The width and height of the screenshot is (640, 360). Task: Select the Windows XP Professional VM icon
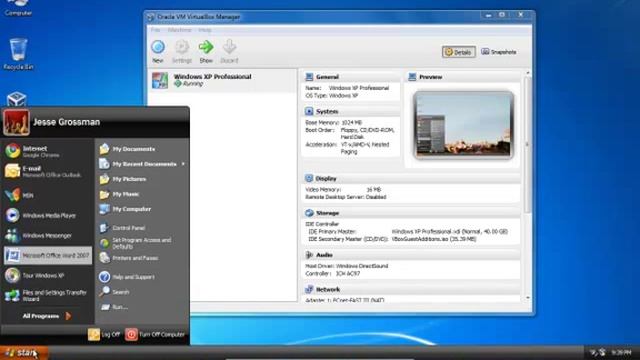(x=160, y=80)
